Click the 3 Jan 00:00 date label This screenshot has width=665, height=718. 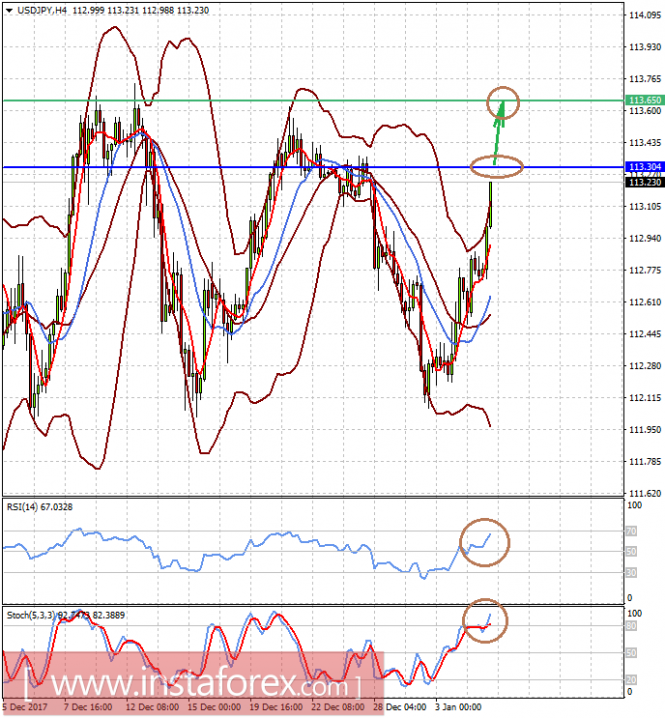pos(456,708)
